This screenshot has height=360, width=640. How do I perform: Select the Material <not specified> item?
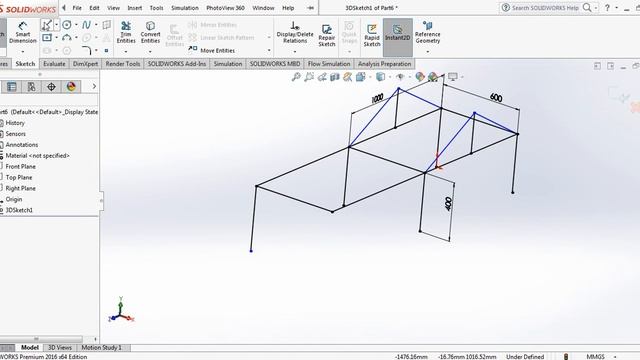click(x=38, y=156)
